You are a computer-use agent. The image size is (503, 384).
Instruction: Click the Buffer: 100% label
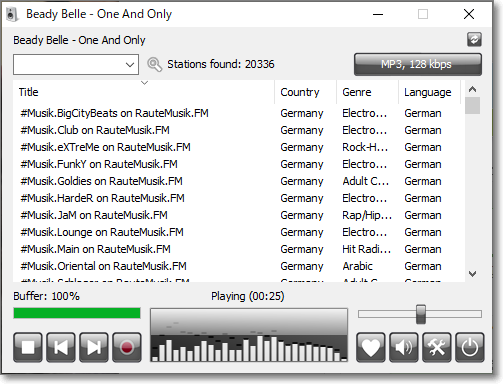(x=46, y=296)
